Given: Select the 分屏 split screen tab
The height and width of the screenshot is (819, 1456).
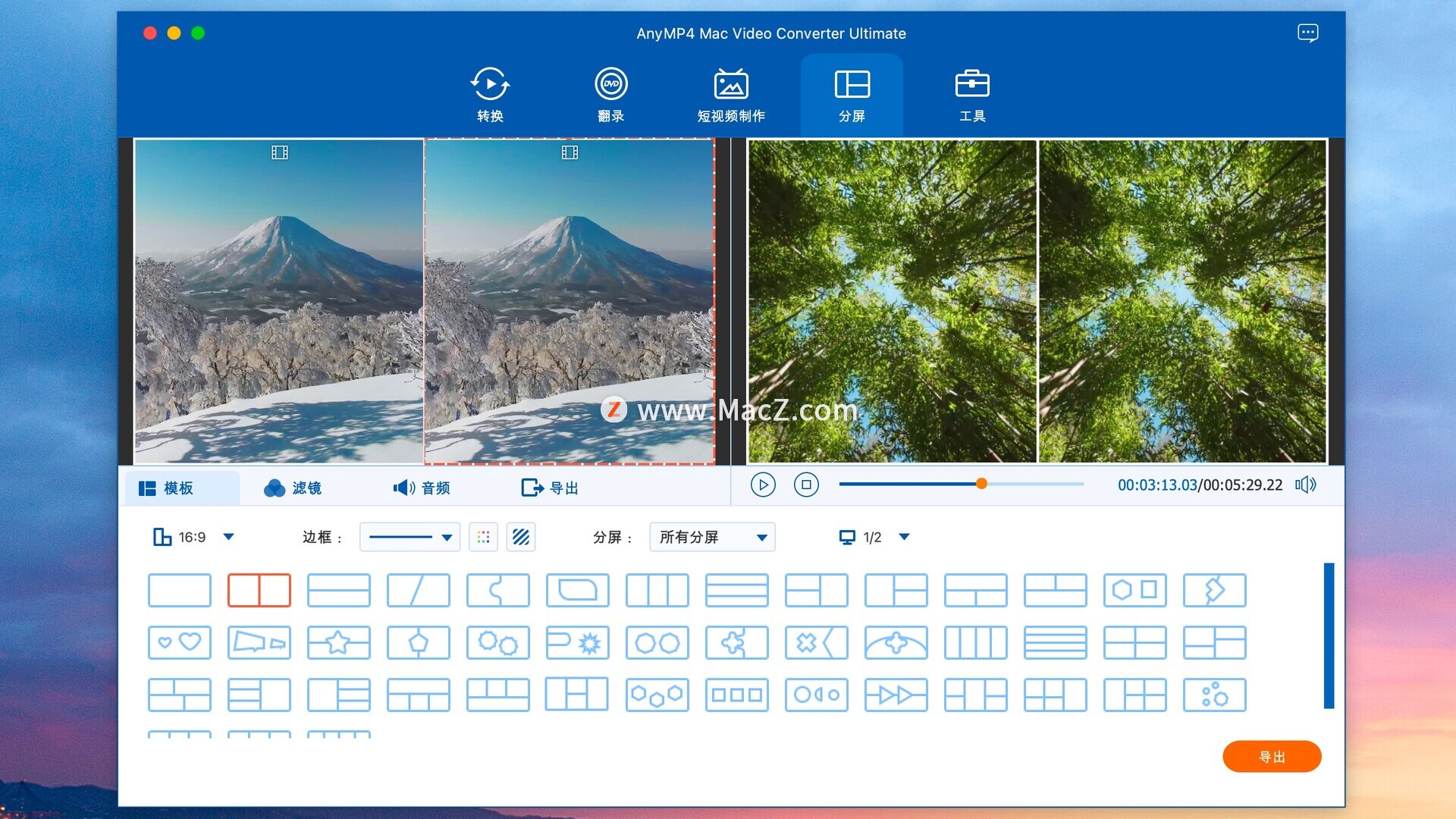Looking at the screenshot, I should click(x=852, y=95).
